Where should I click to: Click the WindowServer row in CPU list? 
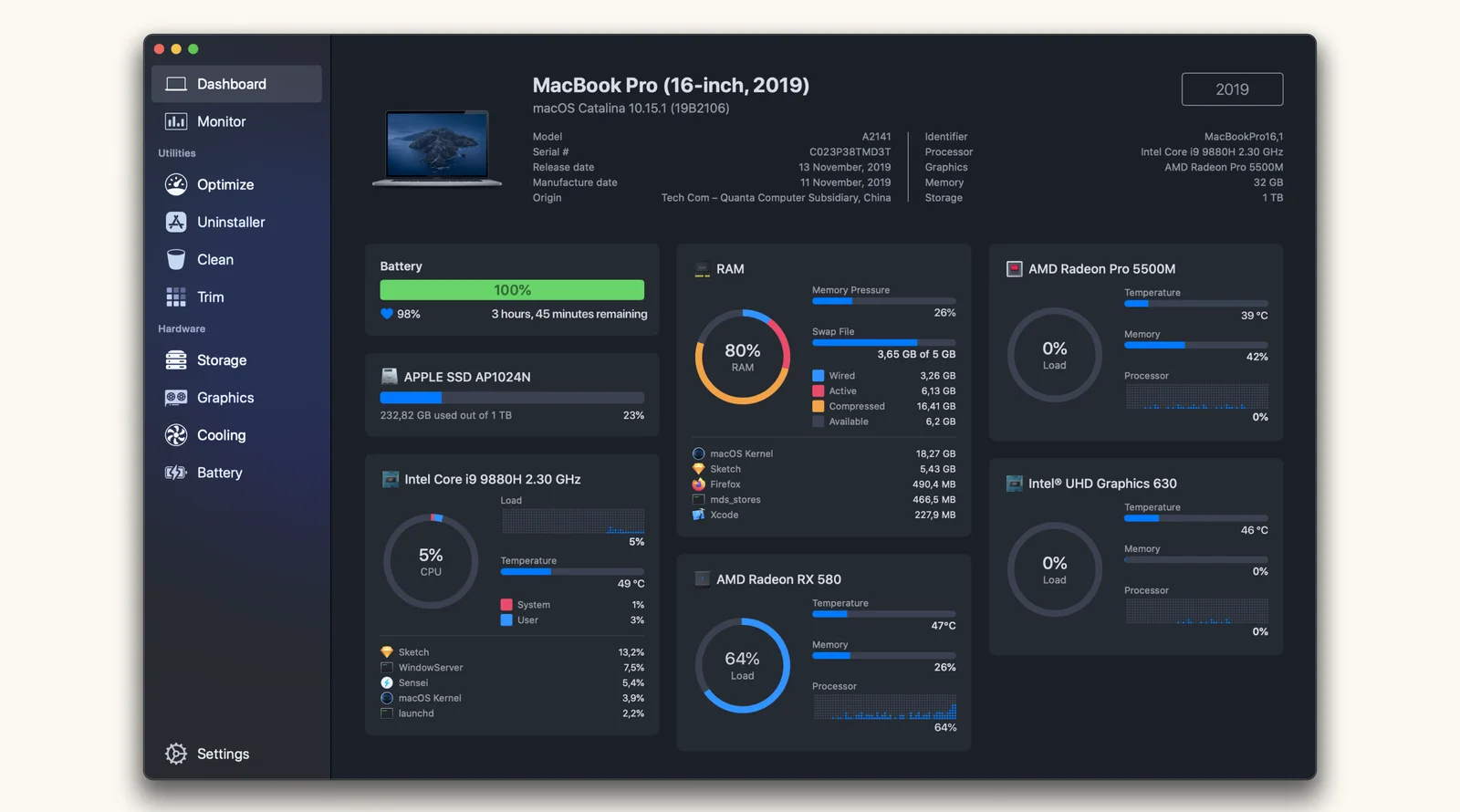(x=512, y=668)
